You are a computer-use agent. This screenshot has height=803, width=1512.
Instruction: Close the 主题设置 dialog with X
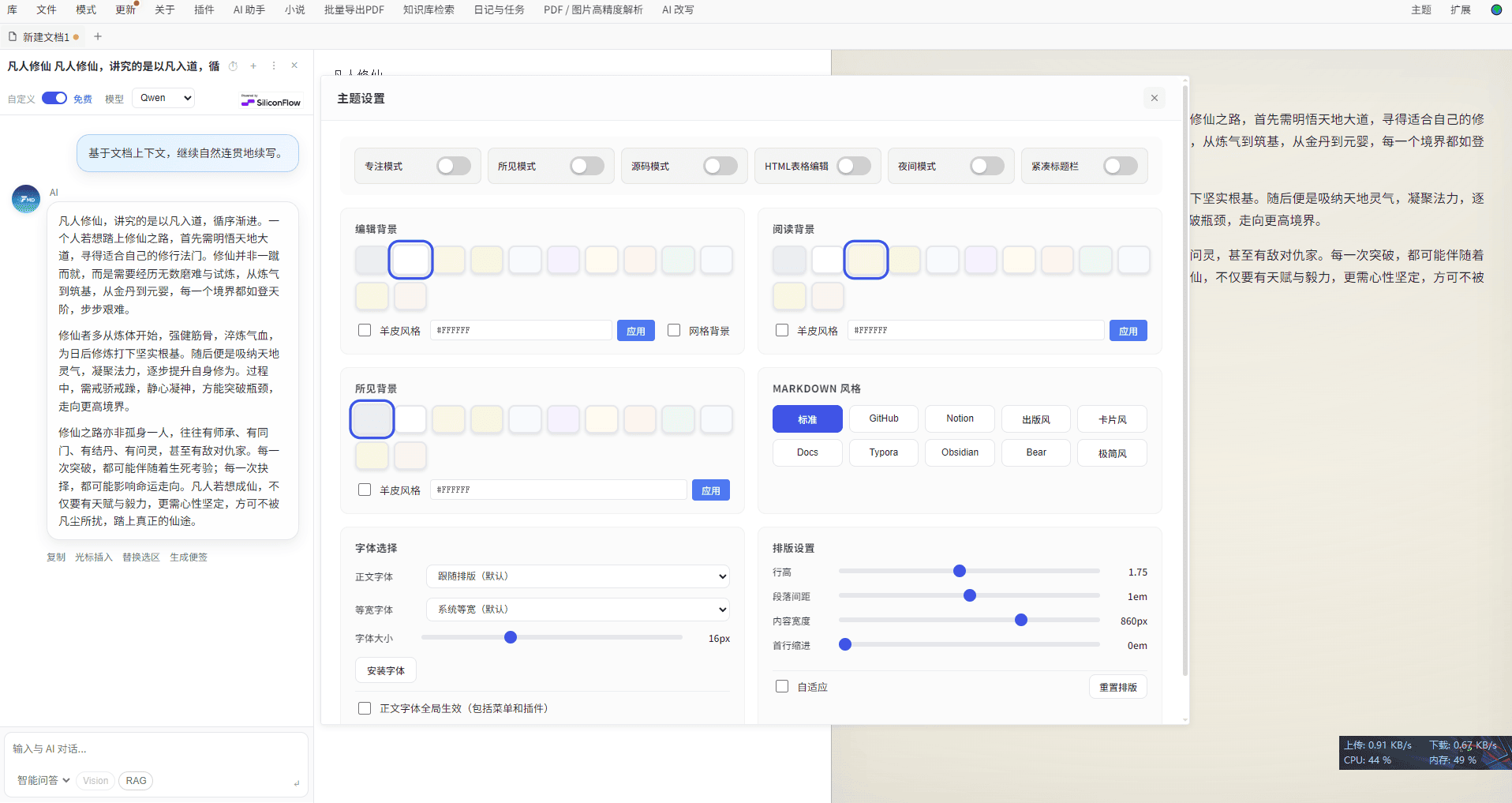(x=1154, y=98)
